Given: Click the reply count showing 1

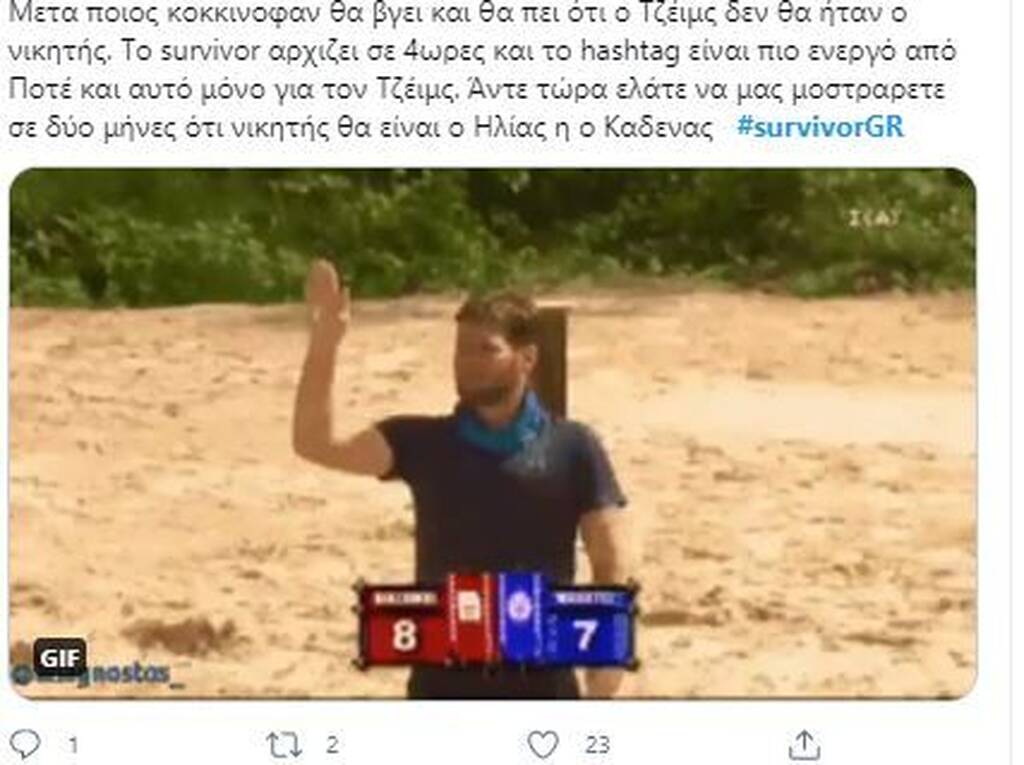Looking at the screenshot, I should click(73, 745).
